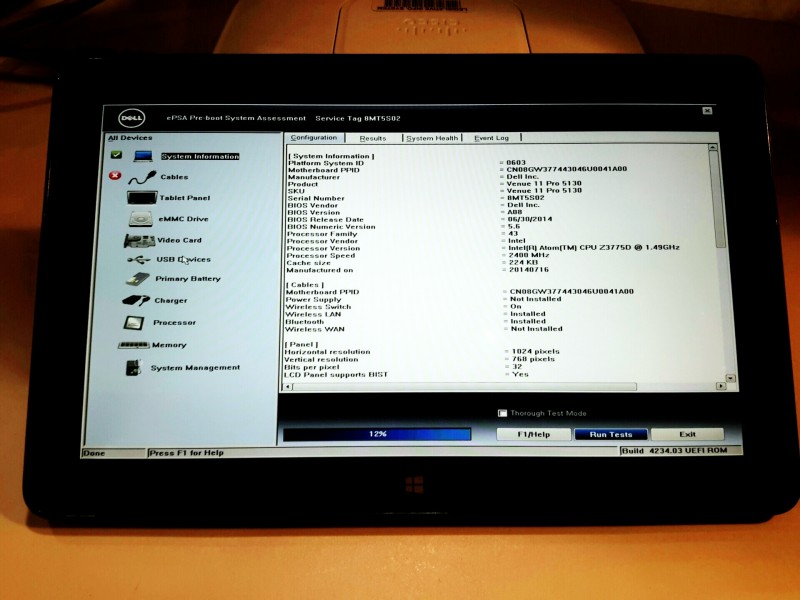800x600 pixels.
Task: Click the Cables cable icon
Action: 142,177
